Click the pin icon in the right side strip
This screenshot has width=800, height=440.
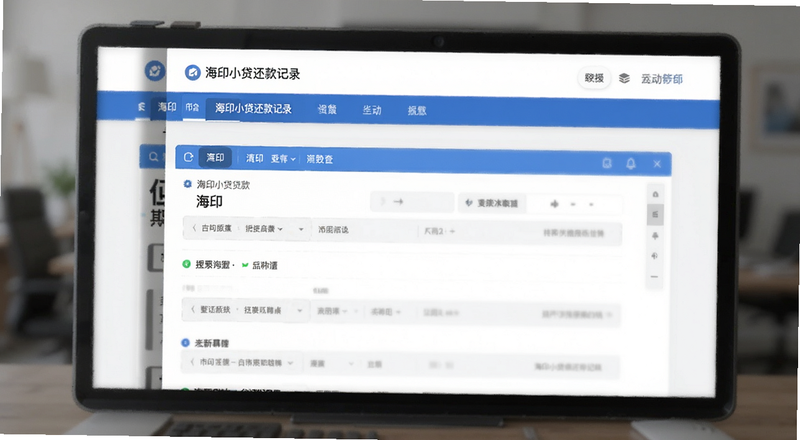pyautogui.click(x=656, y=236)
